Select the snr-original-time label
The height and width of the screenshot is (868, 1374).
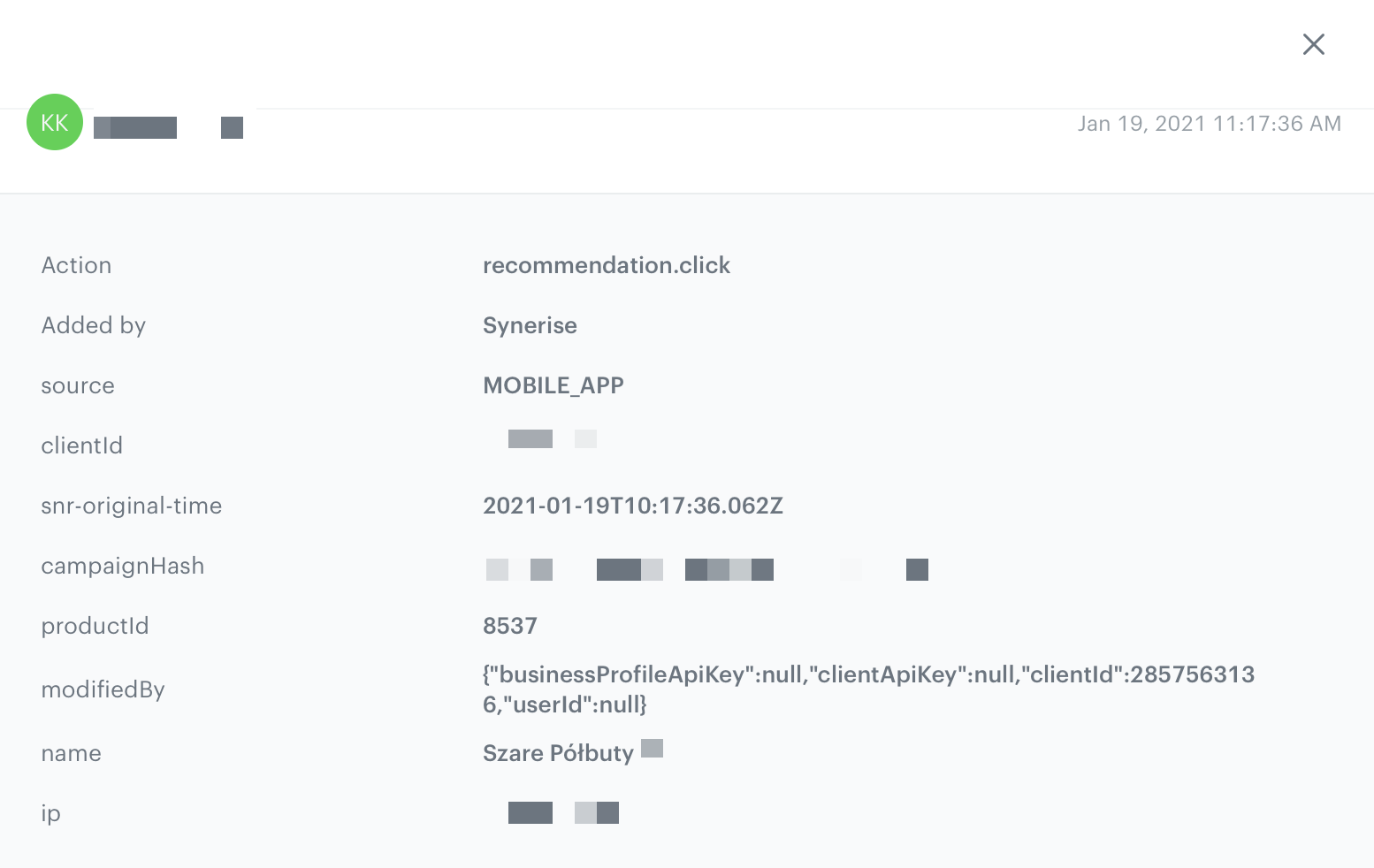[x=131, y=506]
